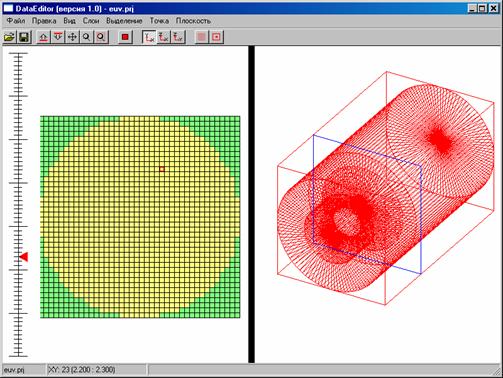Click the red filled square toolbar button
This screenshot has width=503, height=378.
tap(125, 37)
